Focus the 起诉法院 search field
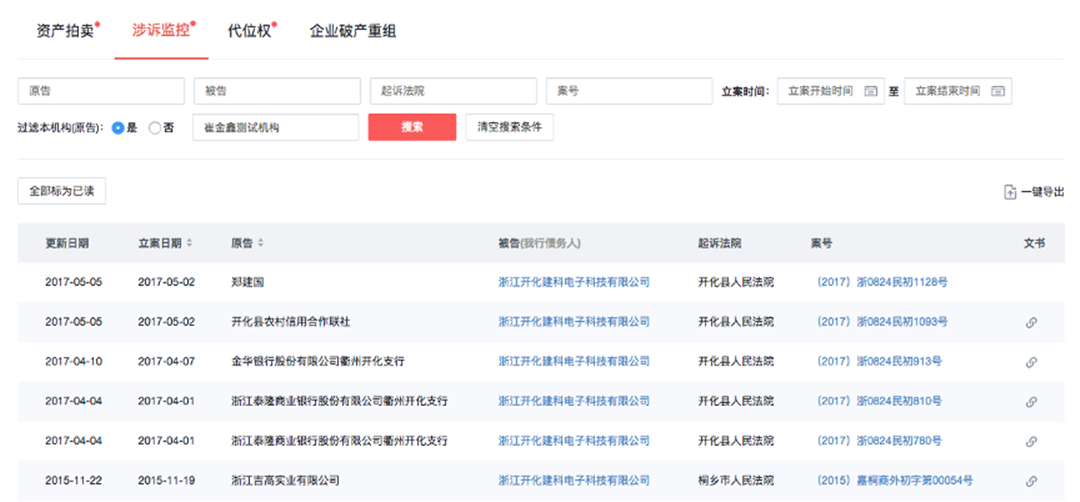This screenshot has width=1080, height=502. [x=453, y=91]
